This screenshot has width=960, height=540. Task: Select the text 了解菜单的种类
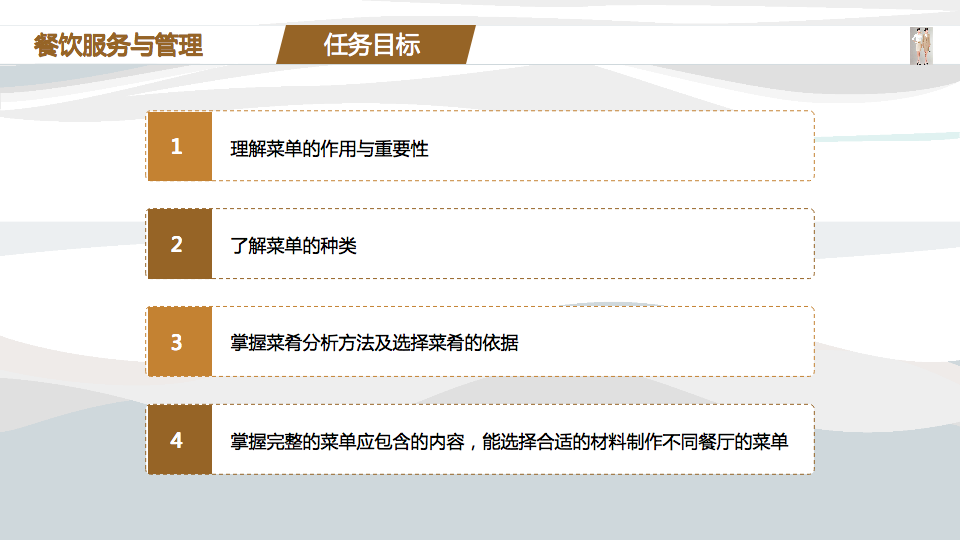click(293, 246)
